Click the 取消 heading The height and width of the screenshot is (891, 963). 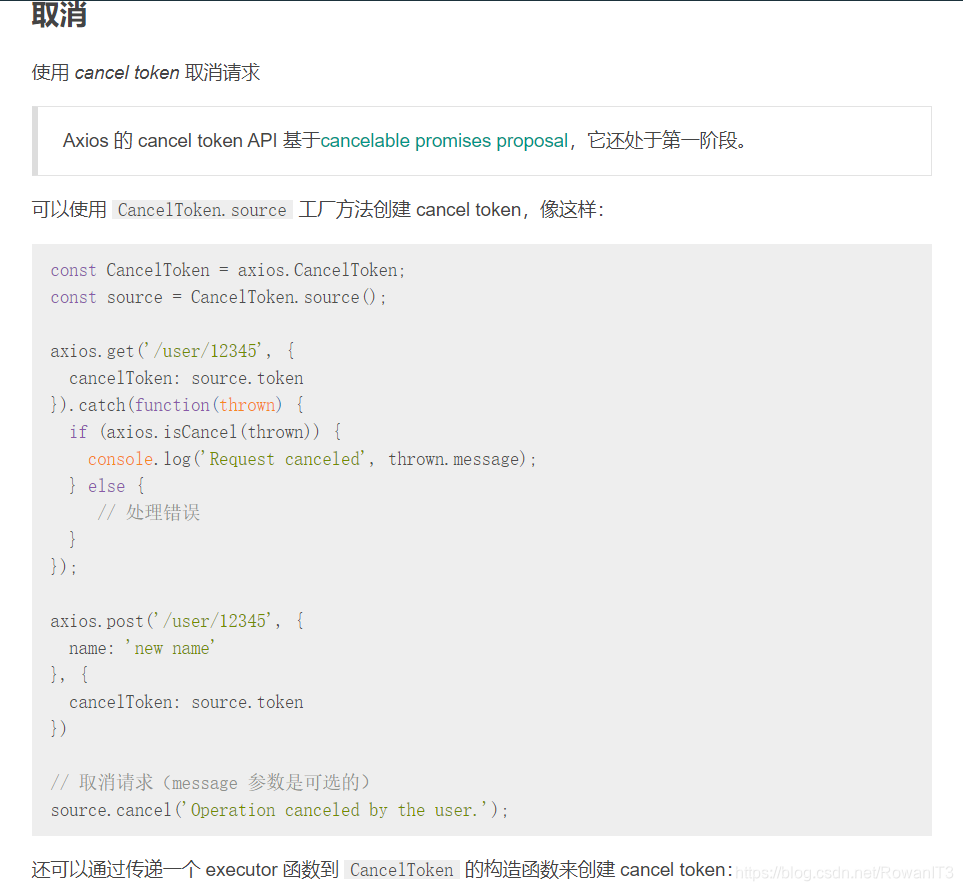coord(59,15)
